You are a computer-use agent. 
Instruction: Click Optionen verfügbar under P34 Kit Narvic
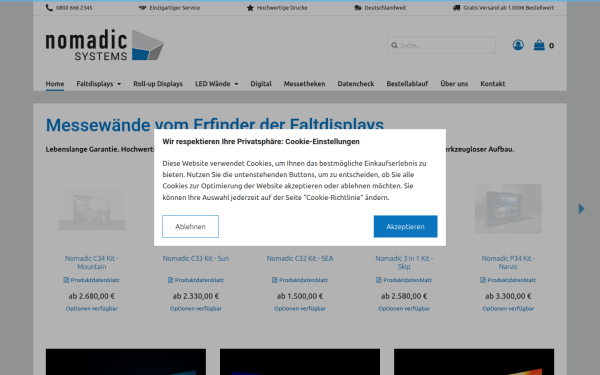tap(508, 308)
